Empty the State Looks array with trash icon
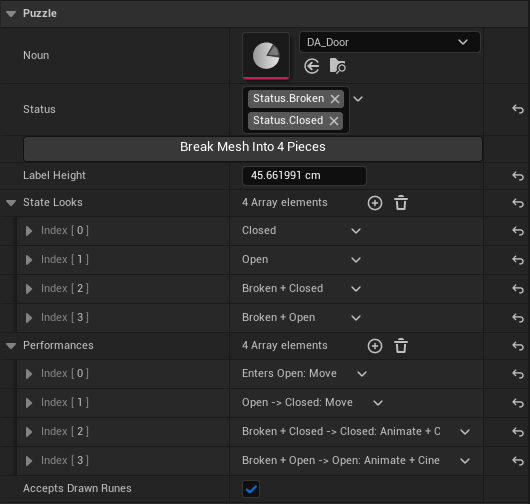This screenshot has height=504, width=530. coord(401,203)
